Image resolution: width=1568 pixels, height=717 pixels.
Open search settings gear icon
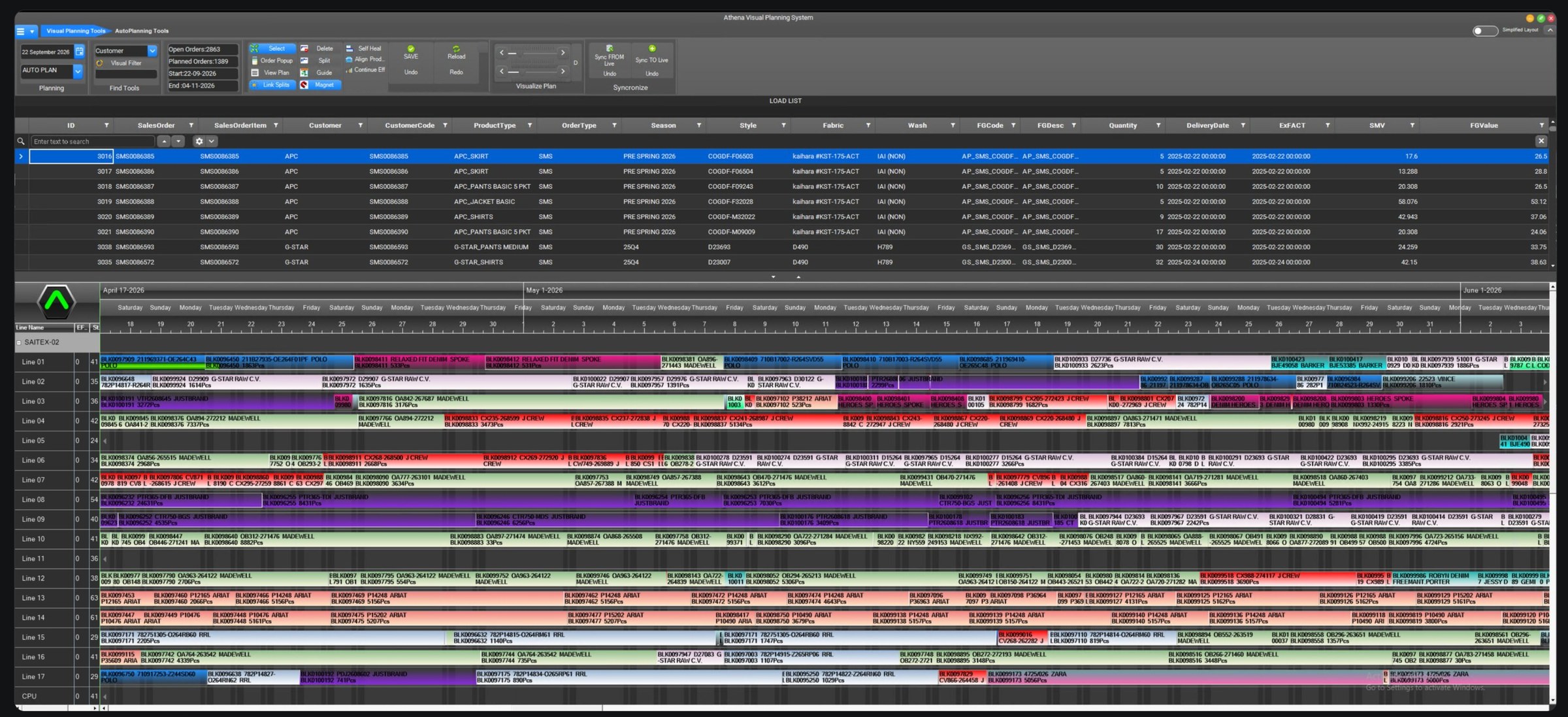click(x=199, y=141)
